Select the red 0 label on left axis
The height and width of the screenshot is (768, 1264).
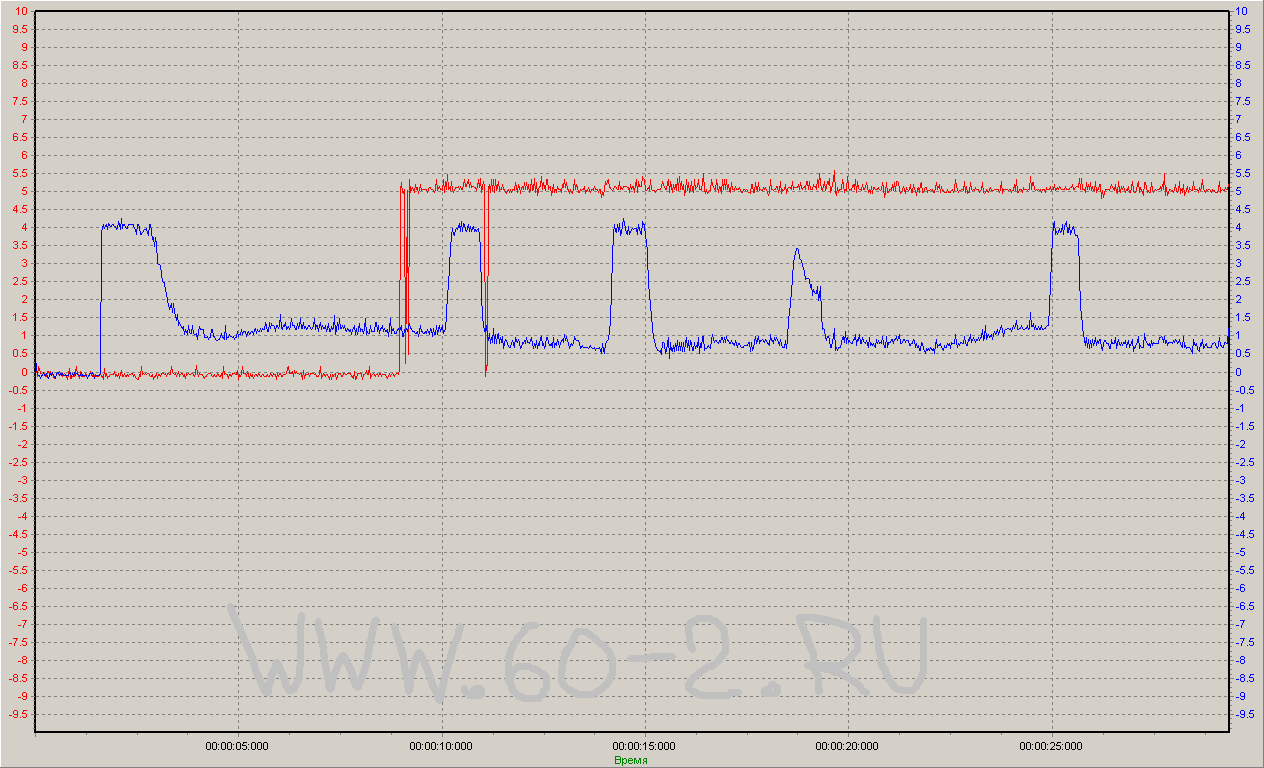pyautogui.click(x=24, y=372)
